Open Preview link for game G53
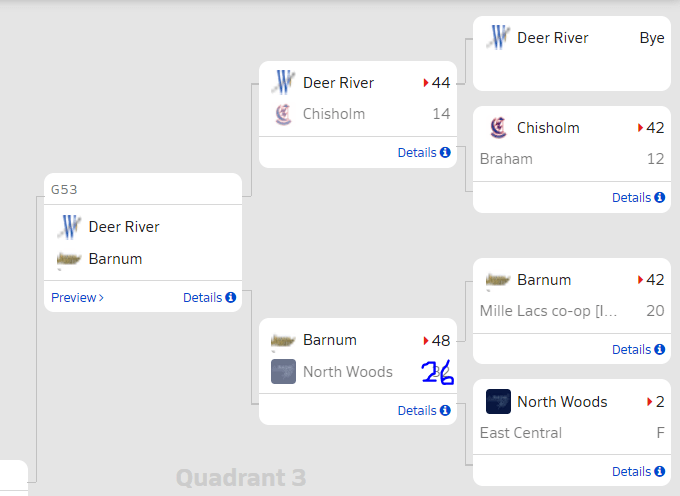Image resolution: width=680 pixels, height=496 pixels. [x=77, y=297]
